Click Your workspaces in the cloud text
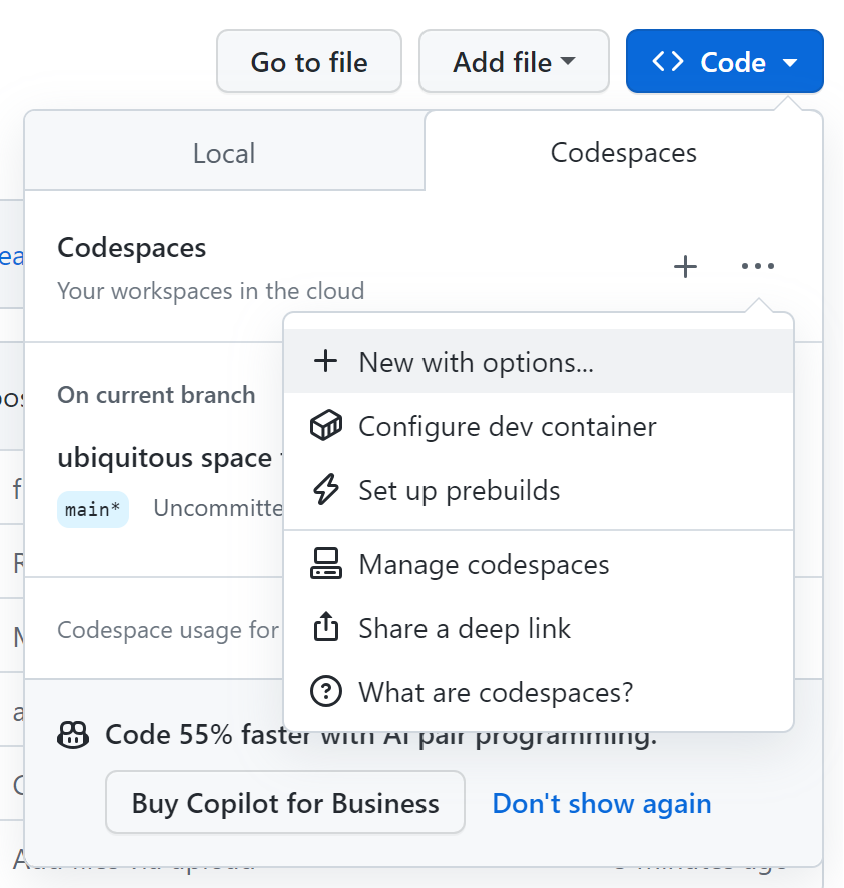Viewport: 844px width, 888px height. tap(211, 291)
